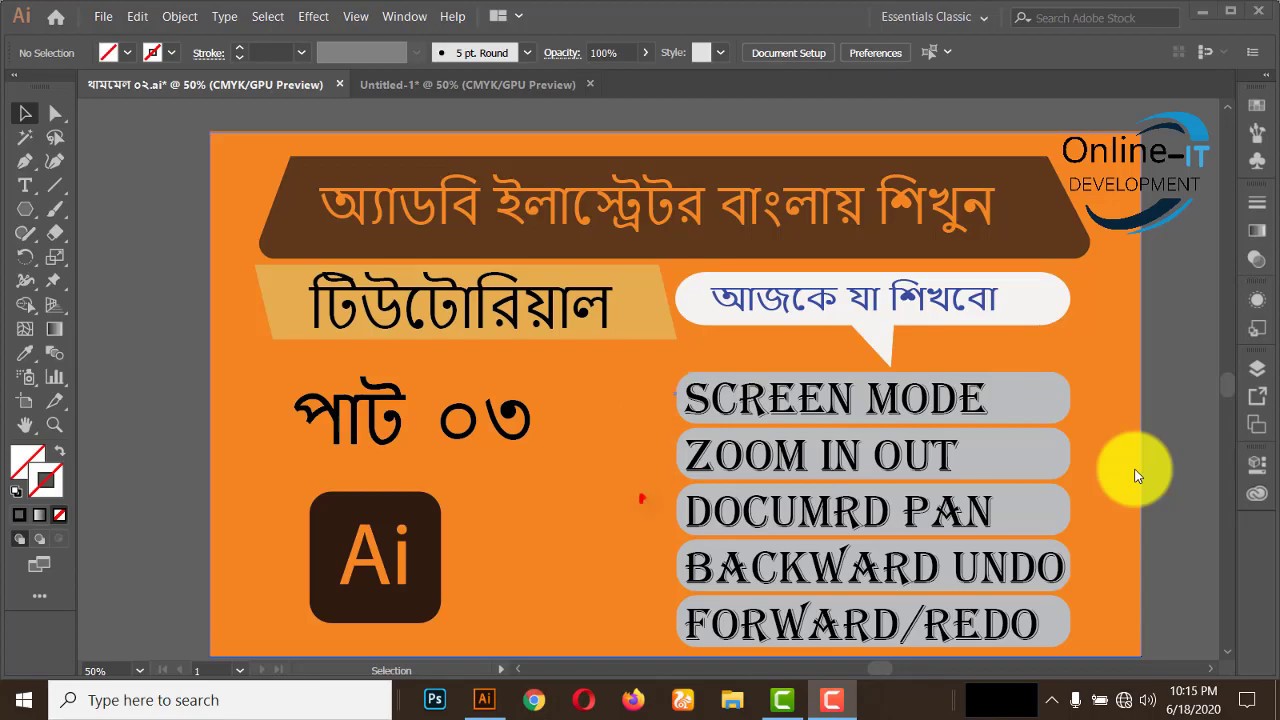Click the Document Setup button
The height and width of the screenshot is (720, 1280).
pos(789,52)
